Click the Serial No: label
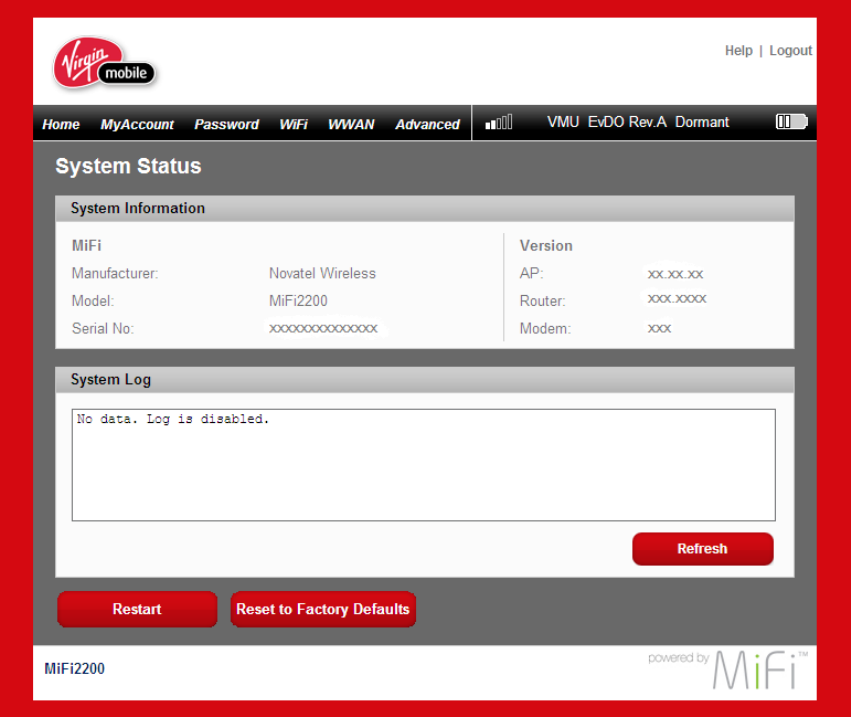This screenshot has height=717, width=851. pyautogui.click(x=103, y=328)
